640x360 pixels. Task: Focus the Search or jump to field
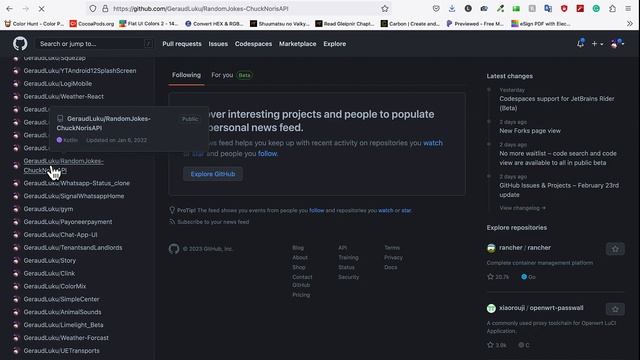94,44
